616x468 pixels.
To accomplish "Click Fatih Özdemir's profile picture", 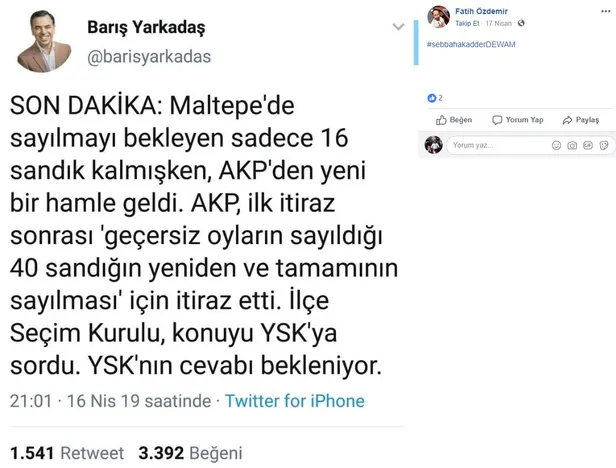I will [x=438, y=15].
